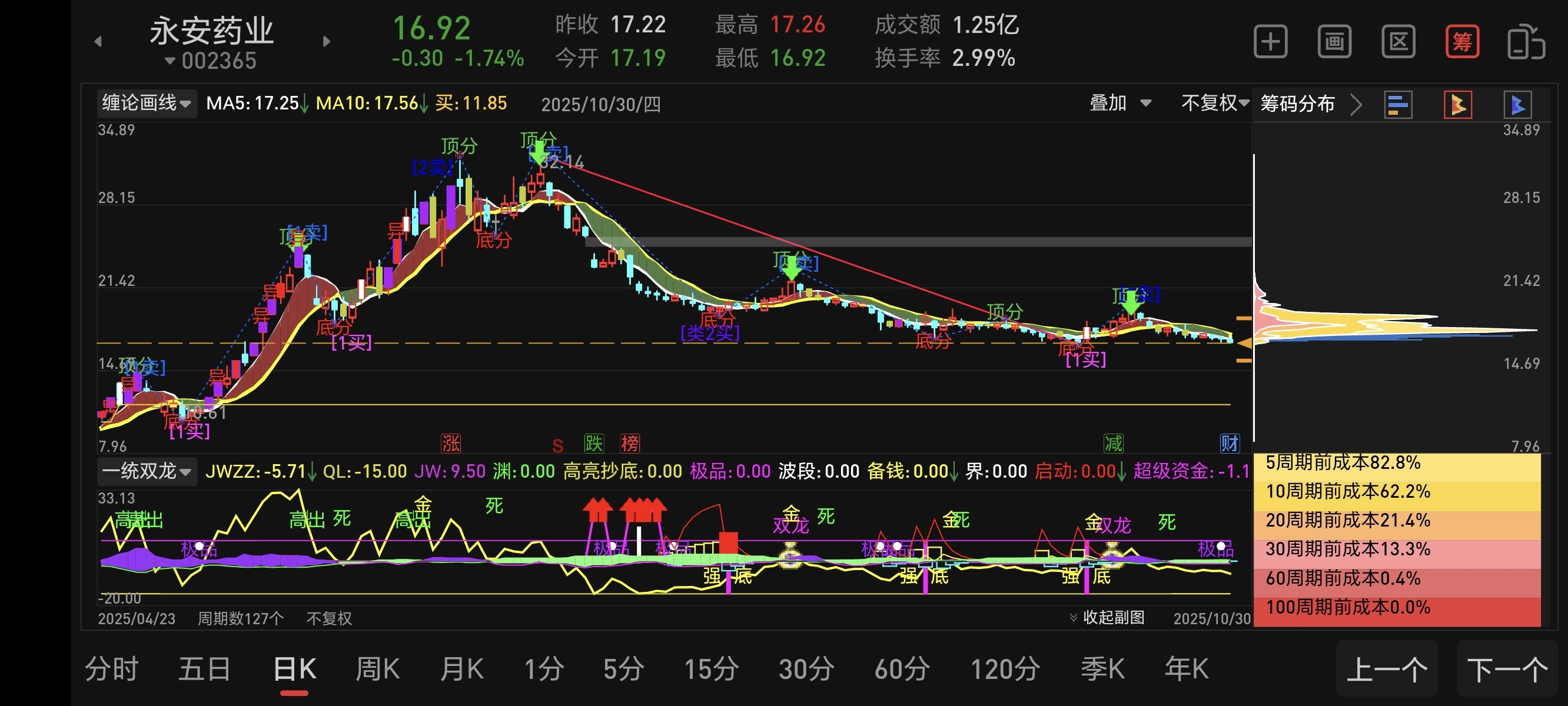Click the add-to-watchlist plus icon
This screenshot has height=706, width=1568.
coord(1270,42)
